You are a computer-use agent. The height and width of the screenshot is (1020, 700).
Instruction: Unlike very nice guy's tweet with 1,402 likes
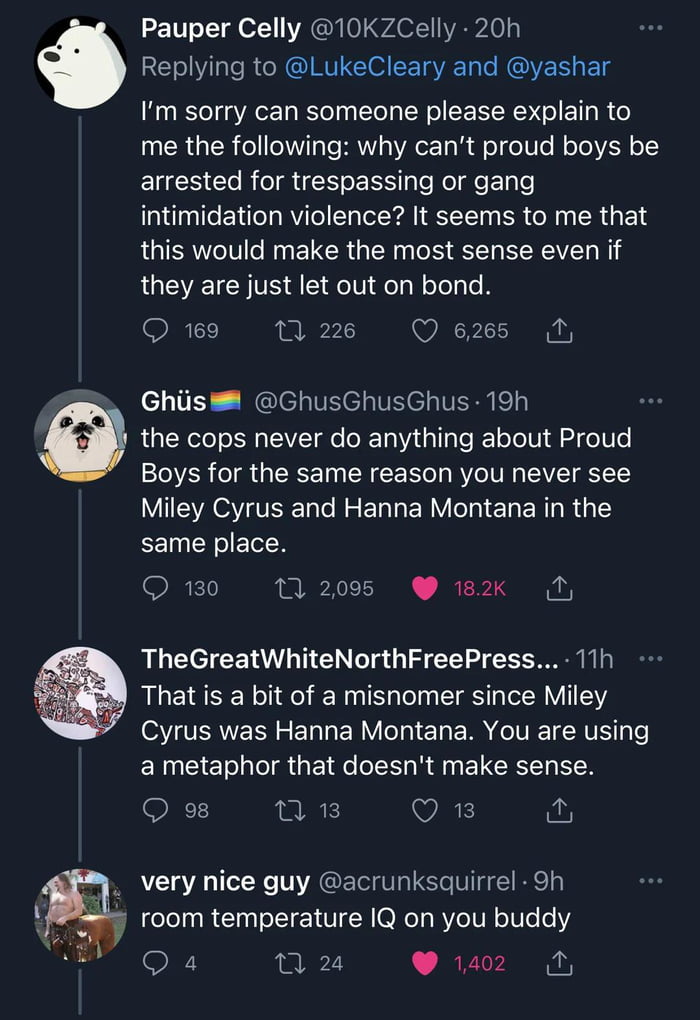point(426,963)
